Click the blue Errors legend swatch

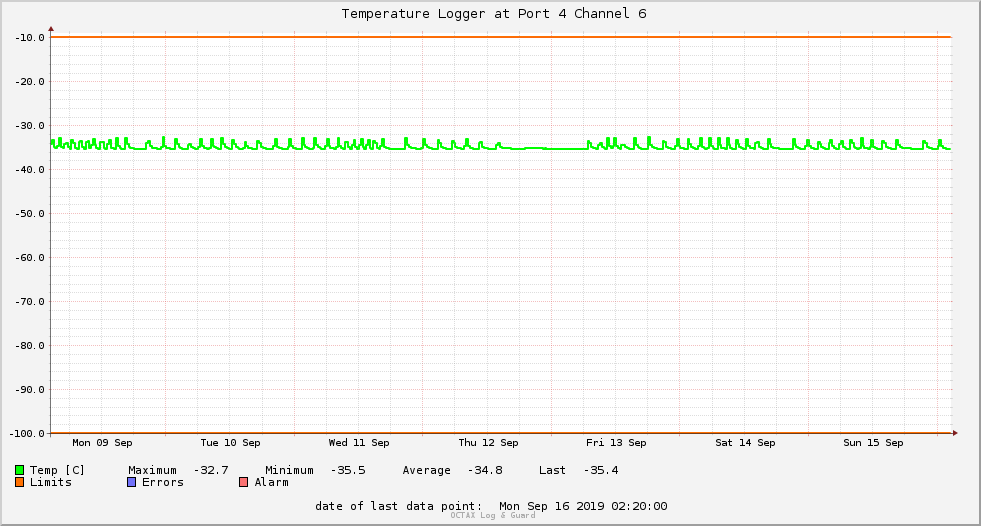click(x=131, y=482)
